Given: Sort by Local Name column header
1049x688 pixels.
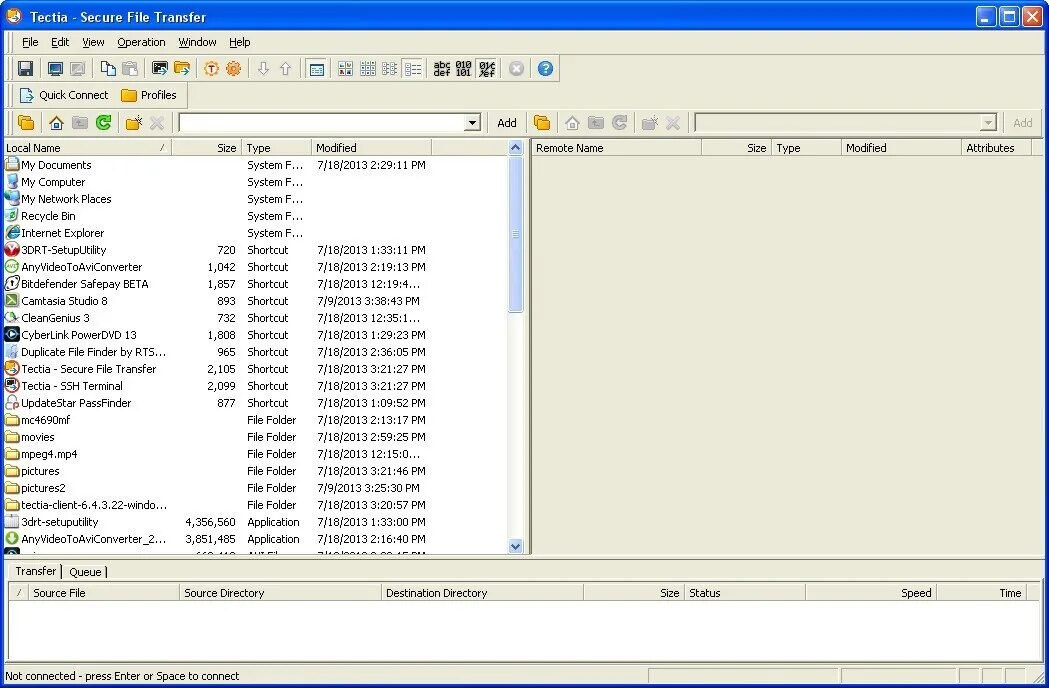Looking at the screenshot, I should point(87,148).
